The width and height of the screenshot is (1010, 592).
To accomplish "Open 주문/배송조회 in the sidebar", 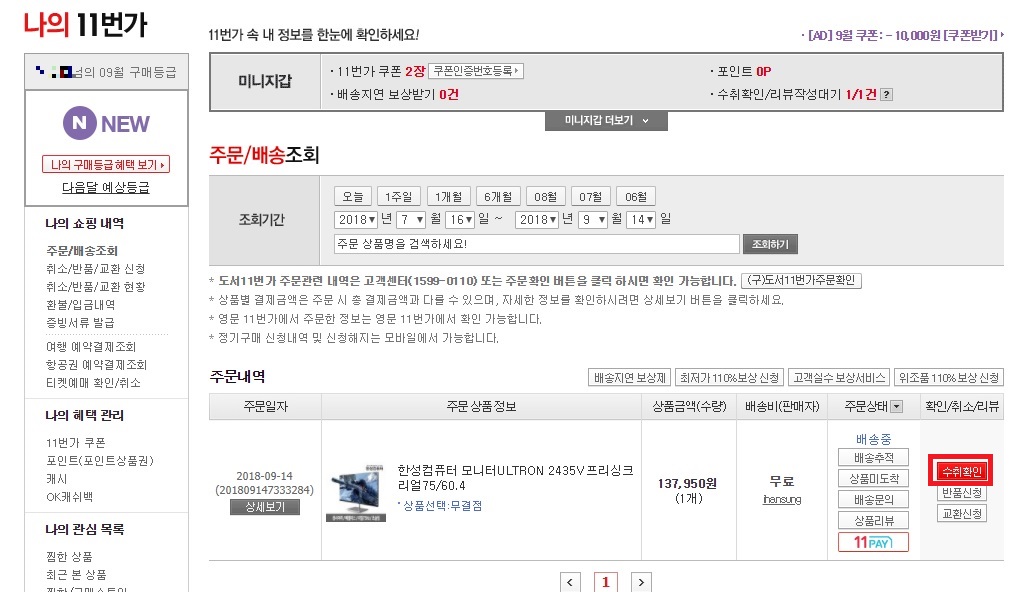I will tap(82, 251).
